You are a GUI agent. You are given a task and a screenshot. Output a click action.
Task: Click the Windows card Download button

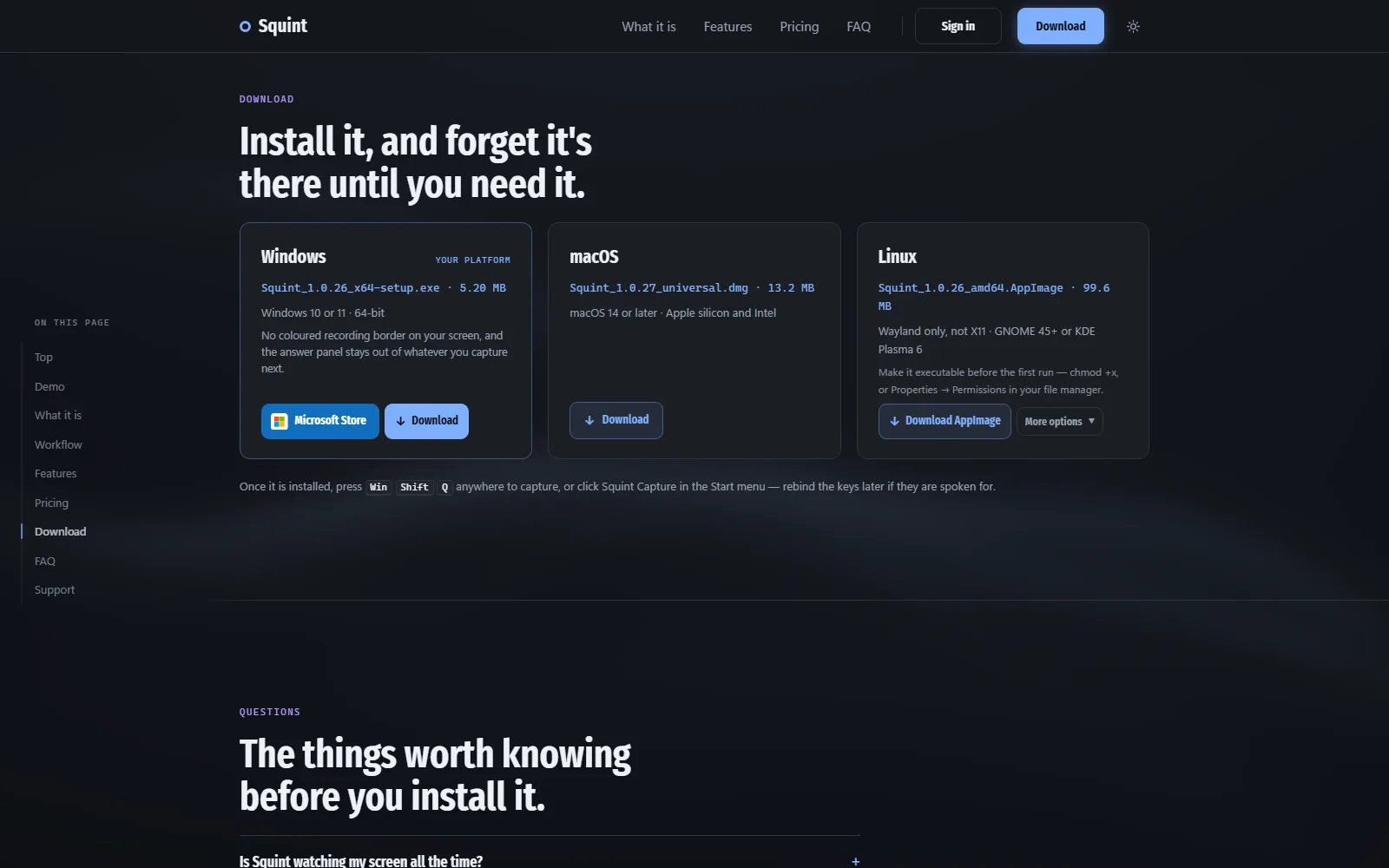426,421
